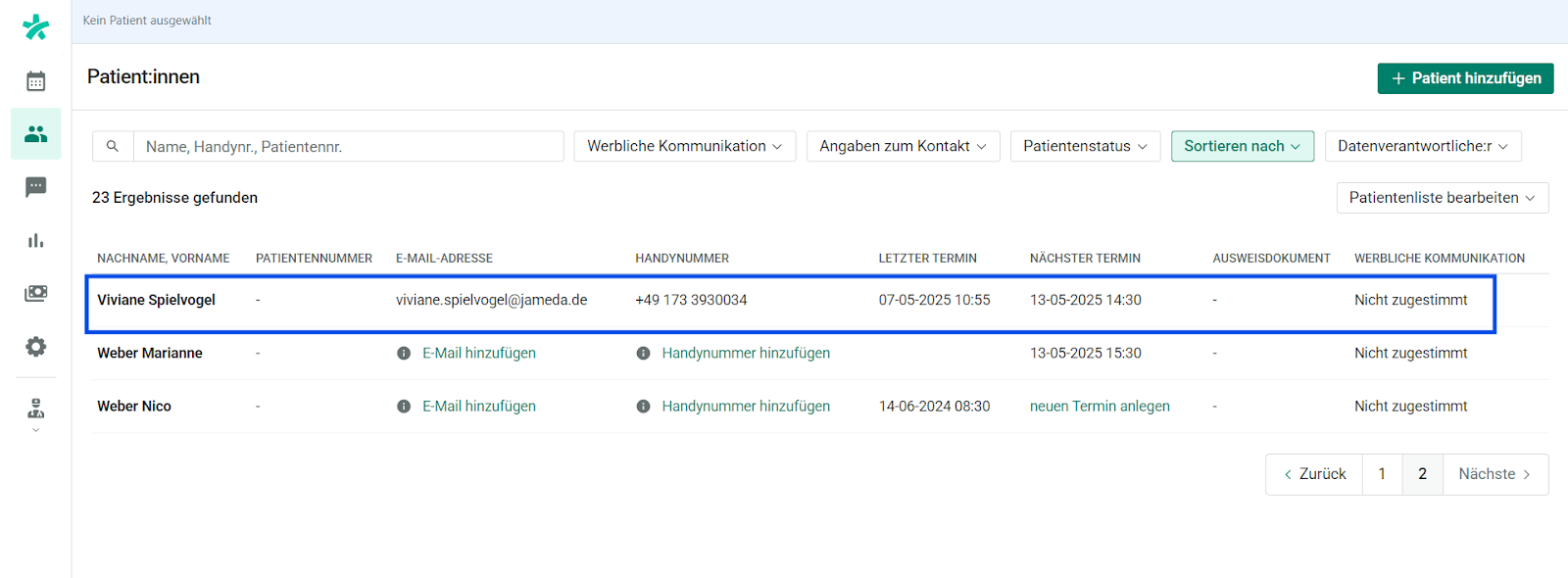Click the PATIENTENNUMMER column header

click(x=314, y=259)
